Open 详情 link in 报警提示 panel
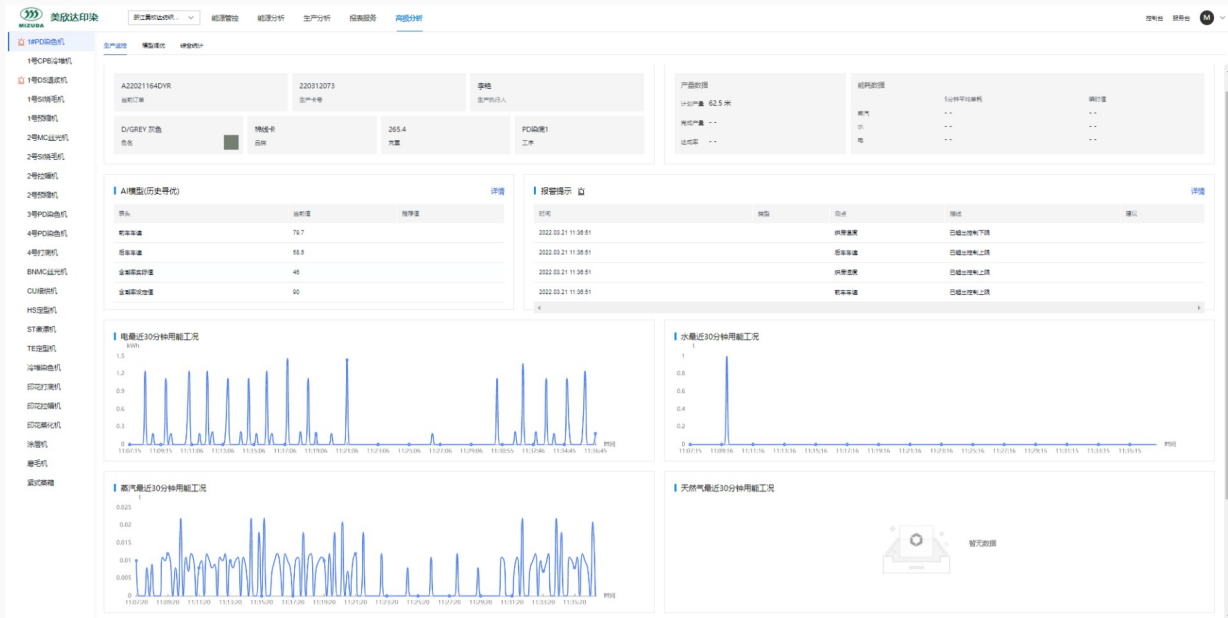The image size is (1228, 618). point(1197,191)
